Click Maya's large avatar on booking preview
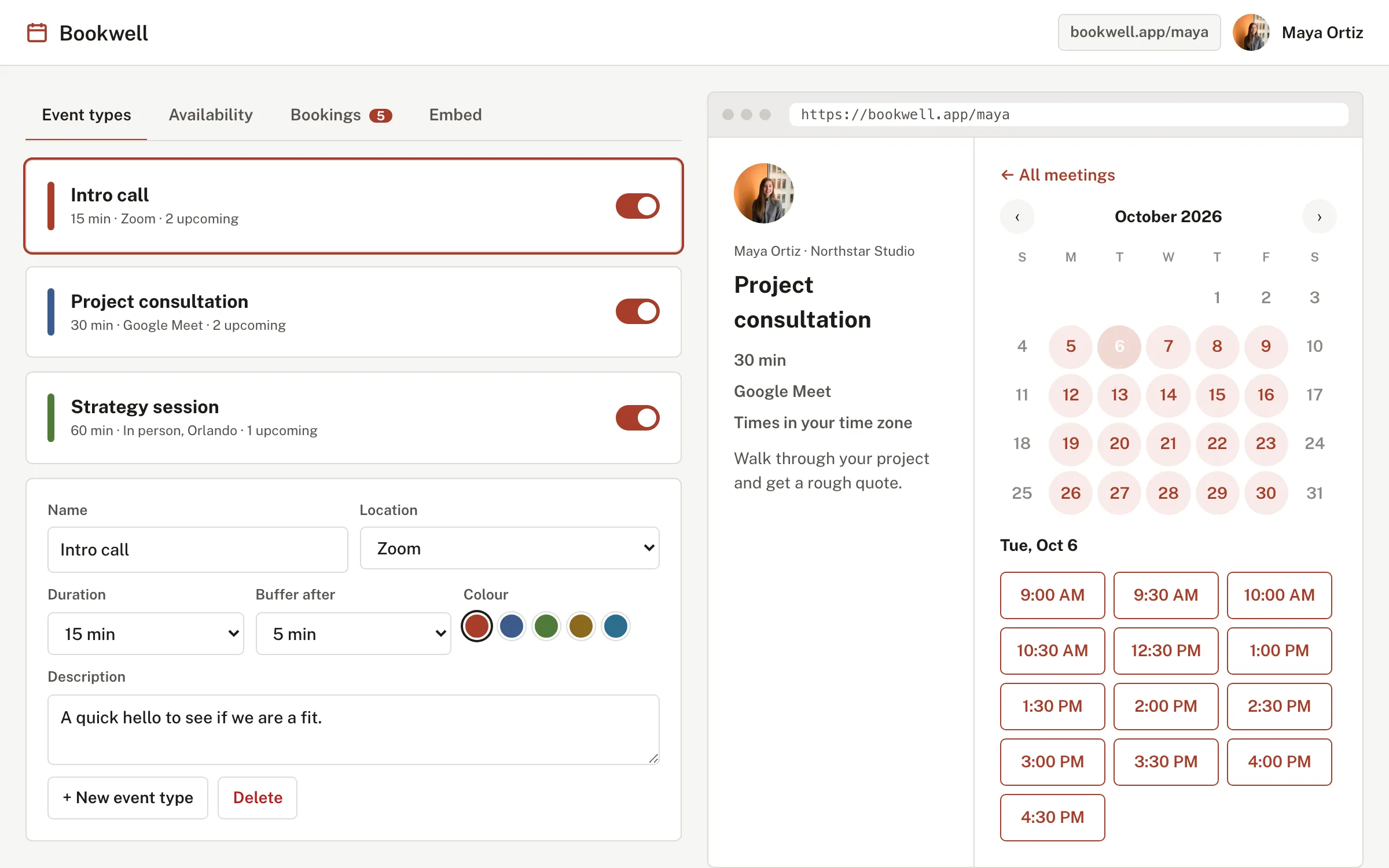 click(x=764, y=193)
